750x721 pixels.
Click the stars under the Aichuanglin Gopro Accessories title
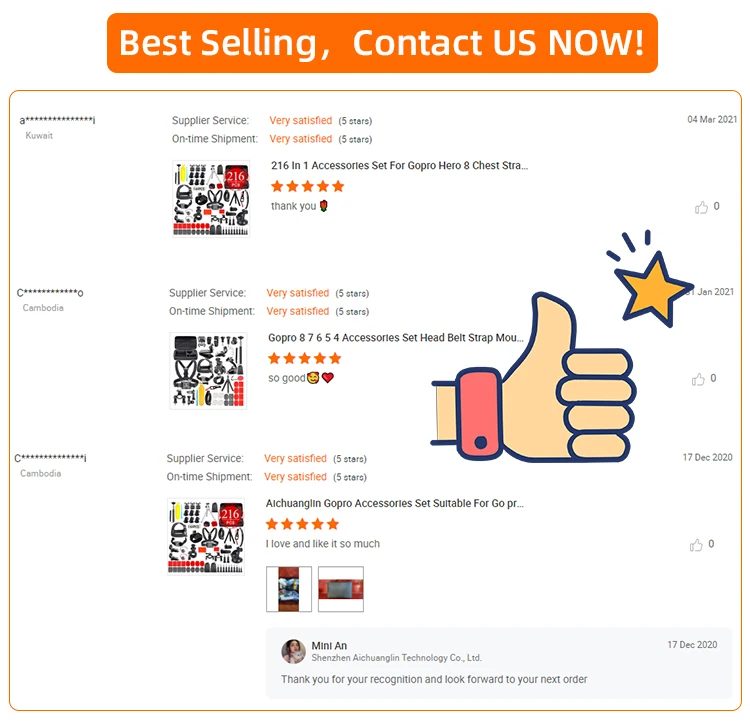302,524
